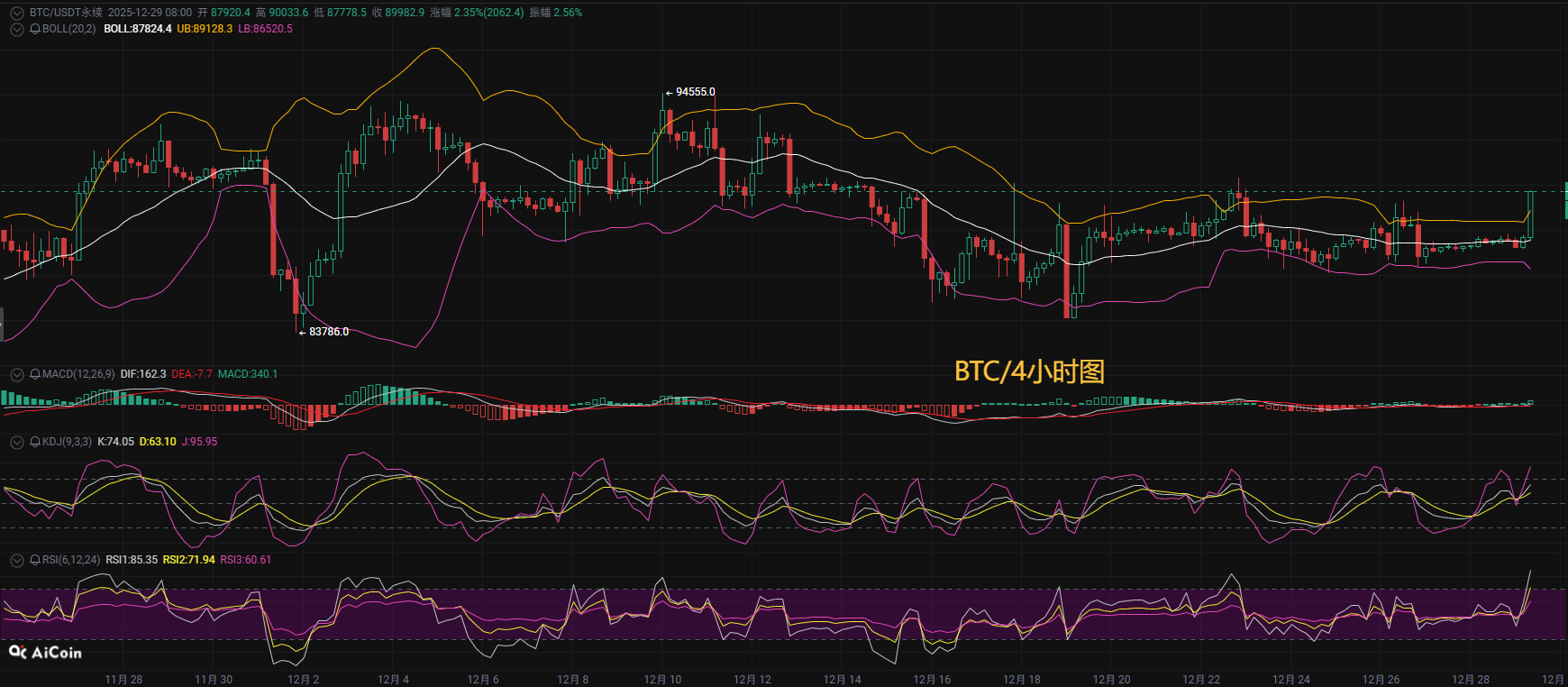Click the arrow beside 94555.0 high marker
The image size is (1568, 687).
pyautogui.click(x=669, y=93)
